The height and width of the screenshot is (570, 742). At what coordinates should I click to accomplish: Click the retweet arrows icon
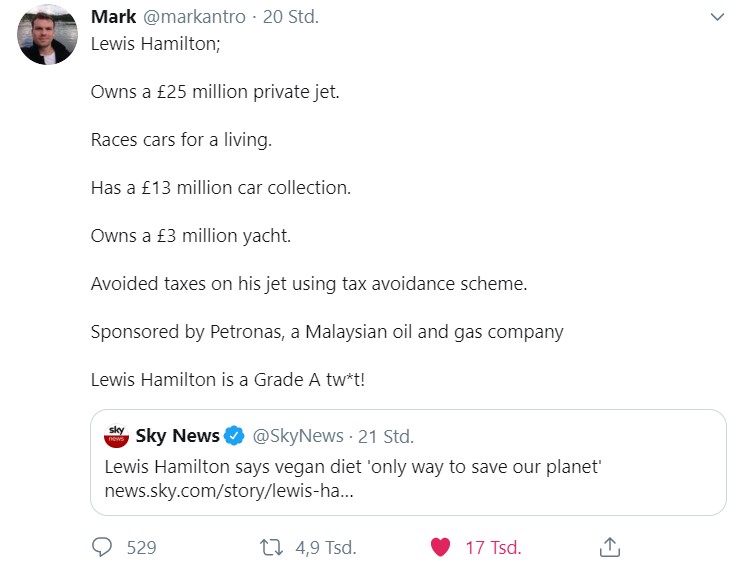click(271, 547)
